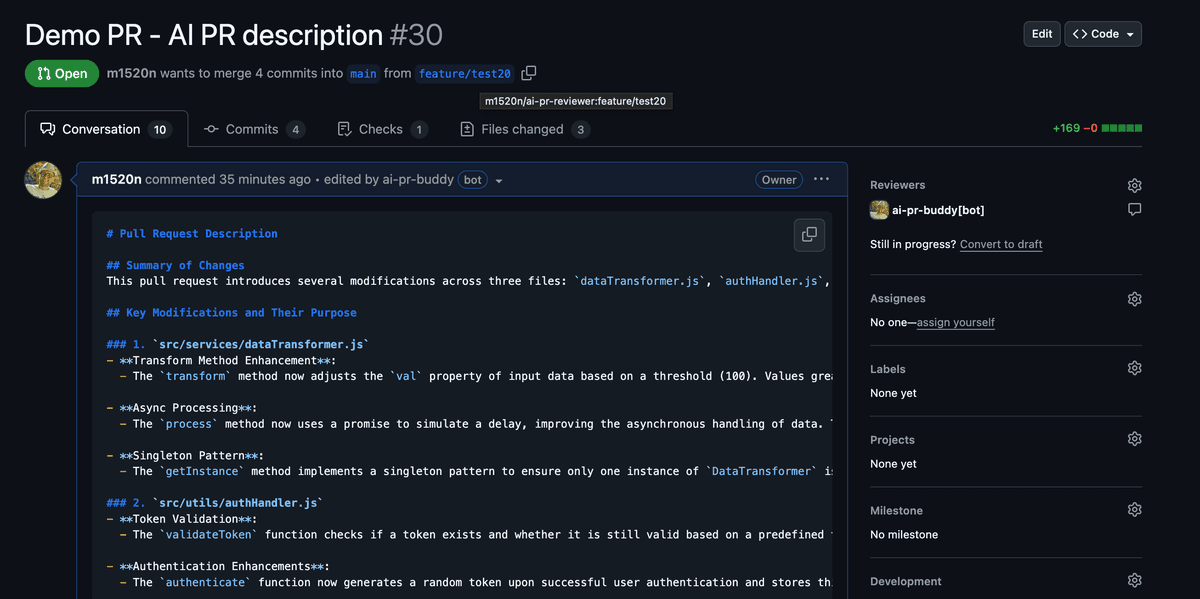Image resolution: width=1200 pixels, height=599 pixels.
Task: Switch to the Checks tab
Action: (x=382, y=129)
